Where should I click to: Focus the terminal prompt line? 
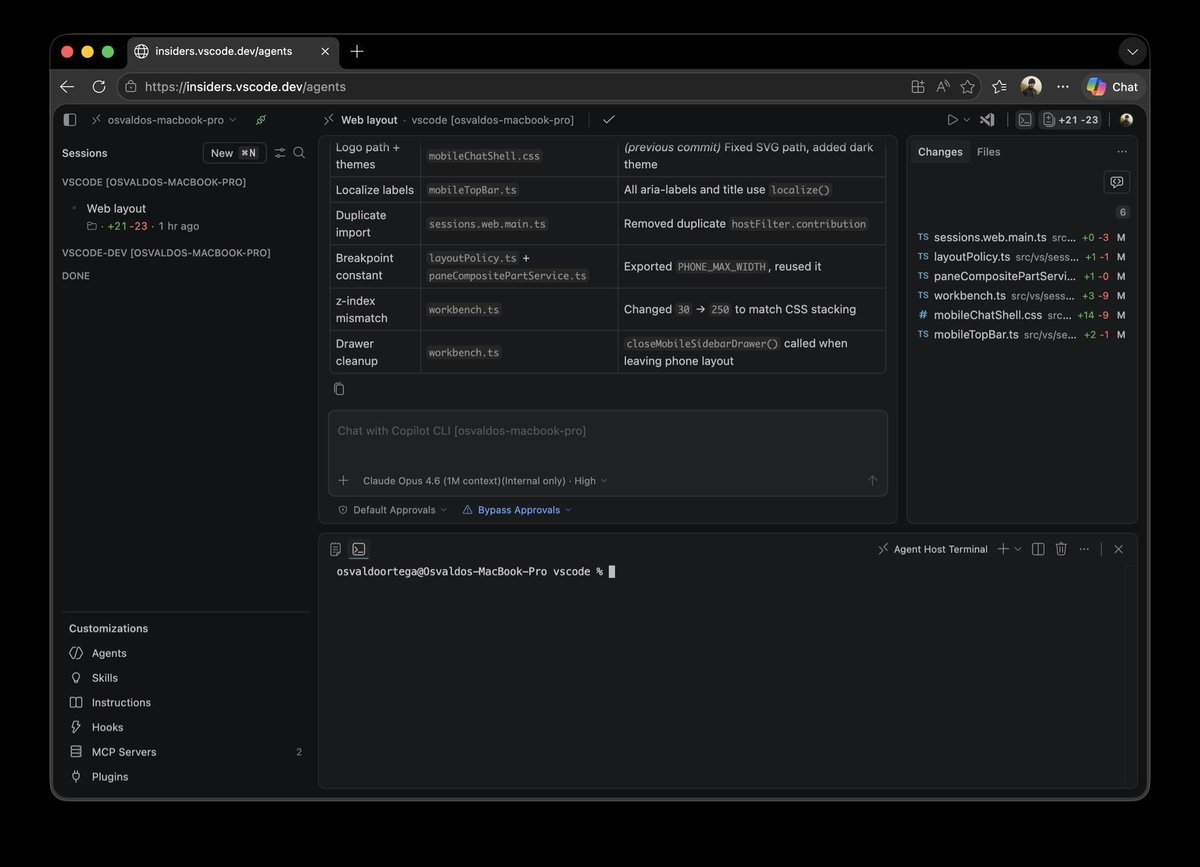coord(476,571)
